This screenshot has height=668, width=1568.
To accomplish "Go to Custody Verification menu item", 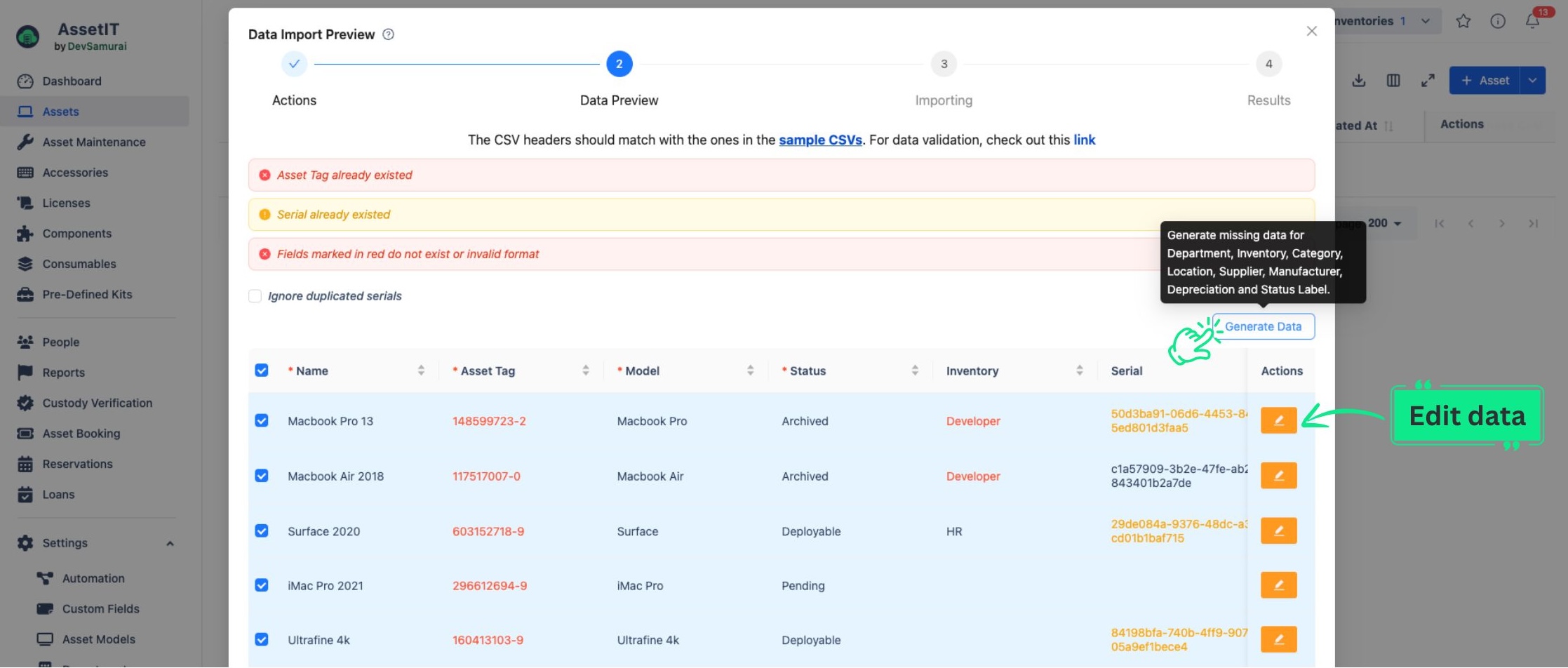I will 97,403.
